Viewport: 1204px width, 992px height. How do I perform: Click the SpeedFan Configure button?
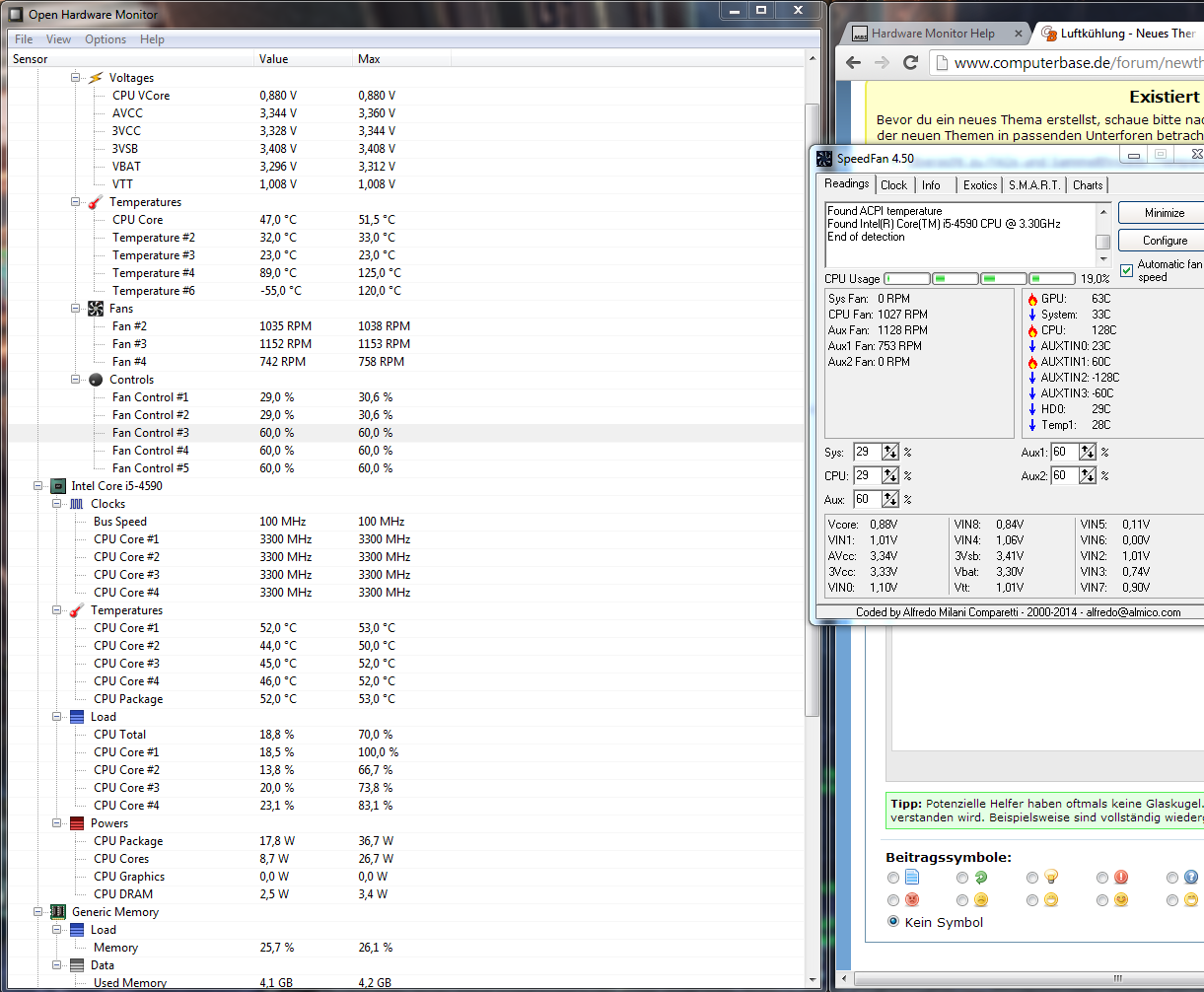[x=1165, y=241]
